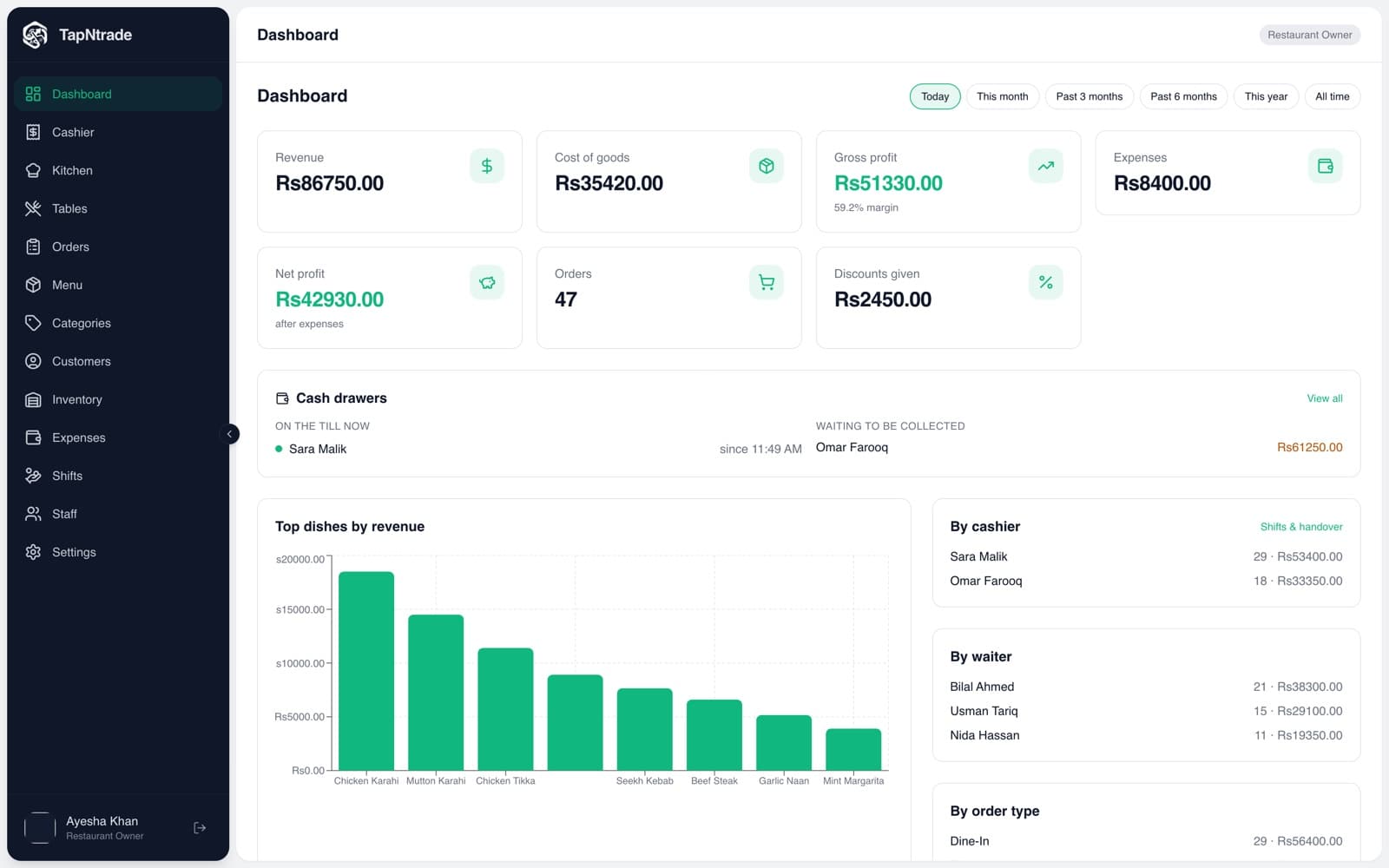Click the Rs33350.00 Omar Farooq cashier total
Screen dimensions: 1389x868
(x=1310, y=581)
